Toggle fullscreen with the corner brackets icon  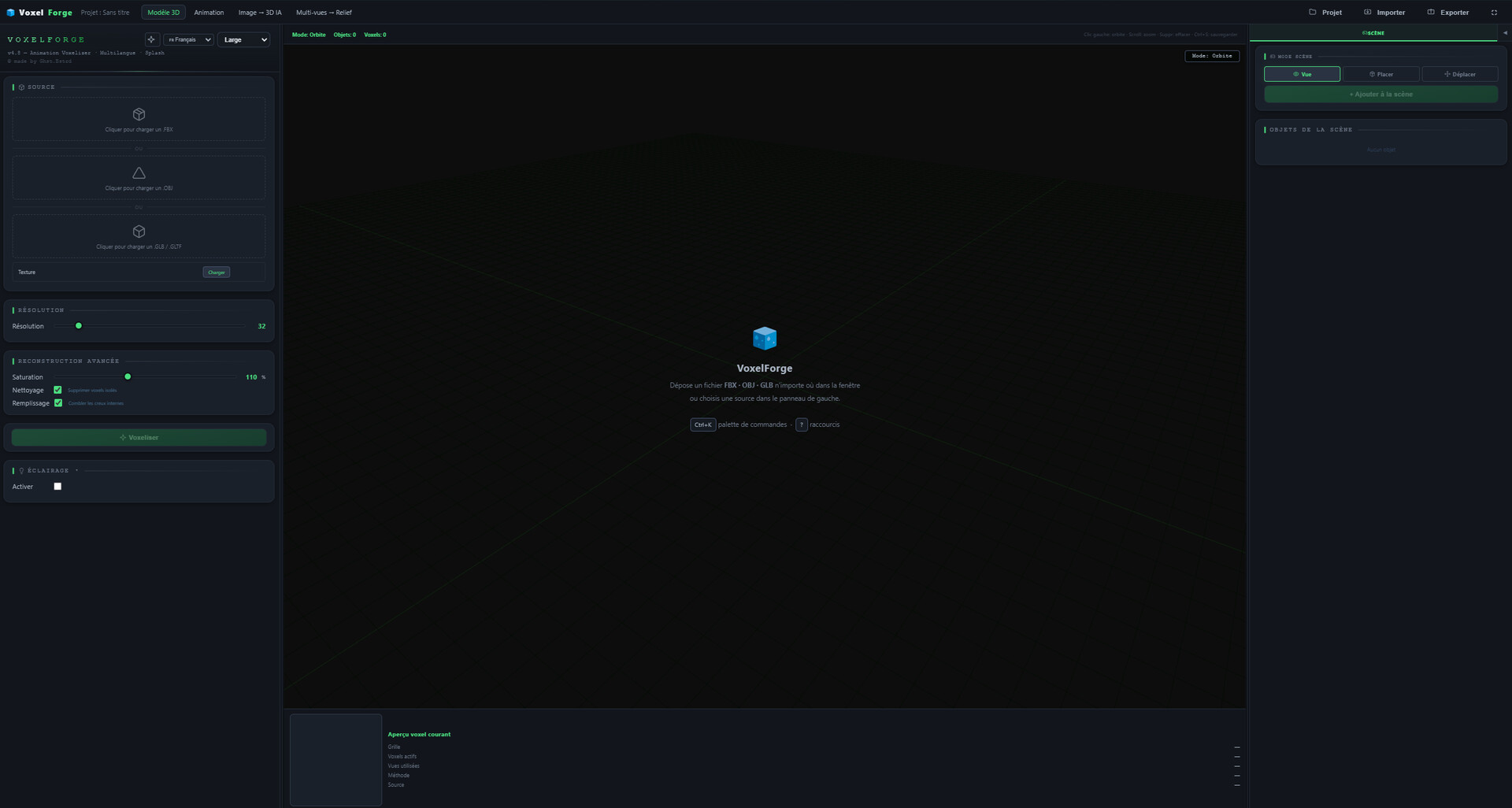point(1494,13)
